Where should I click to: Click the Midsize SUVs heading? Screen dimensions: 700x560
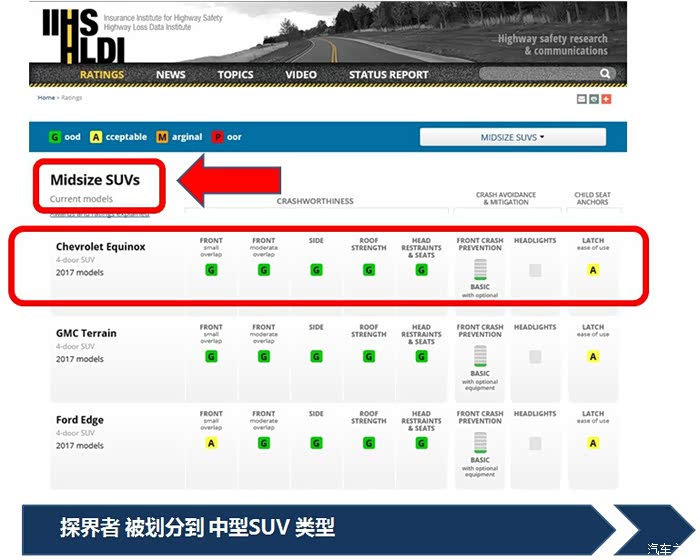[95, 180]
